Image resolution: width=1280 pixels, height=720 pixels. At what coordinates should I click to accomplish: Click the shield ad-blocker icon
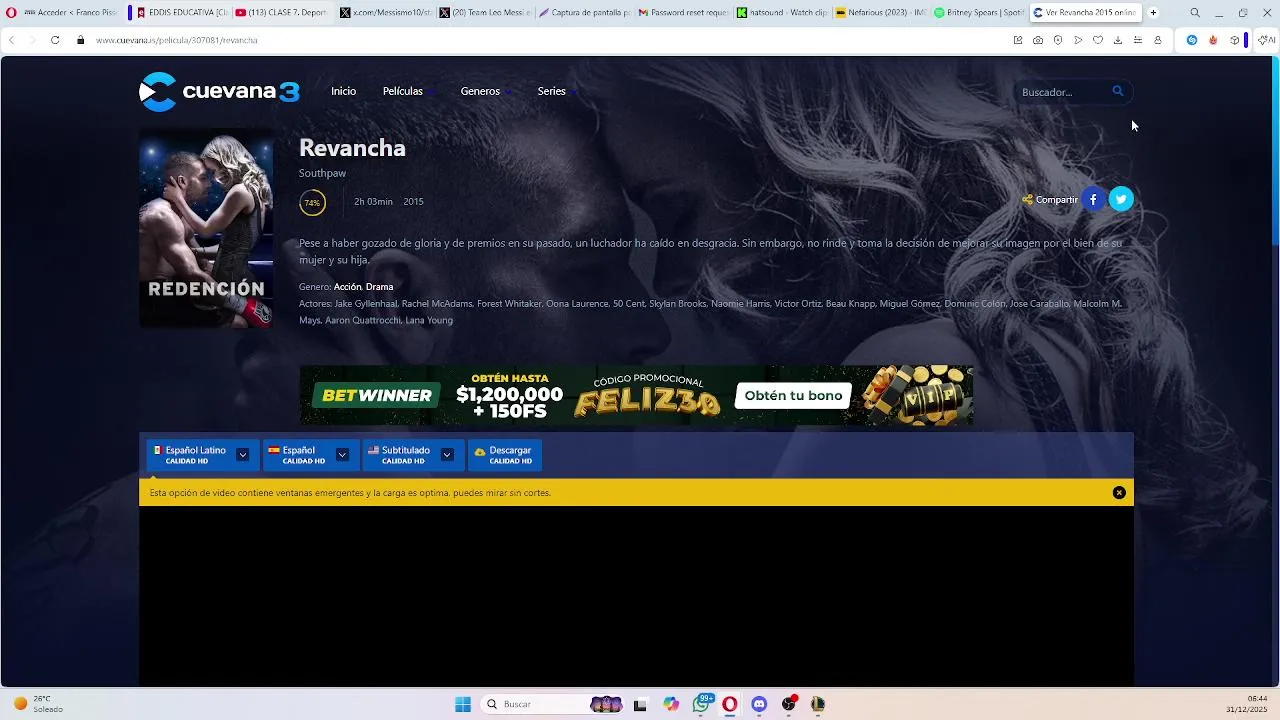click(1058, 40)
